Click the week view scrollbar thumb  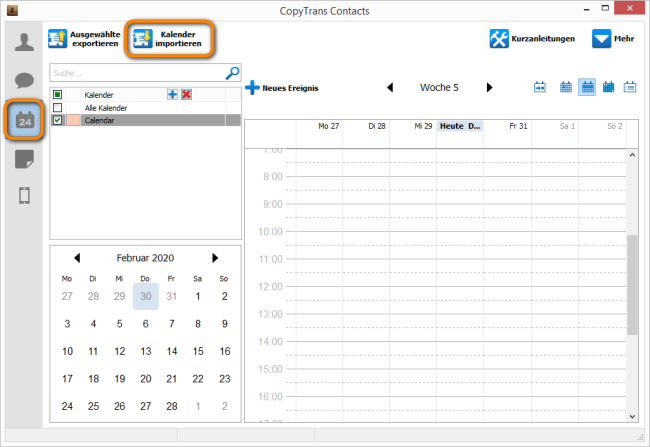[x=632, y=284]
